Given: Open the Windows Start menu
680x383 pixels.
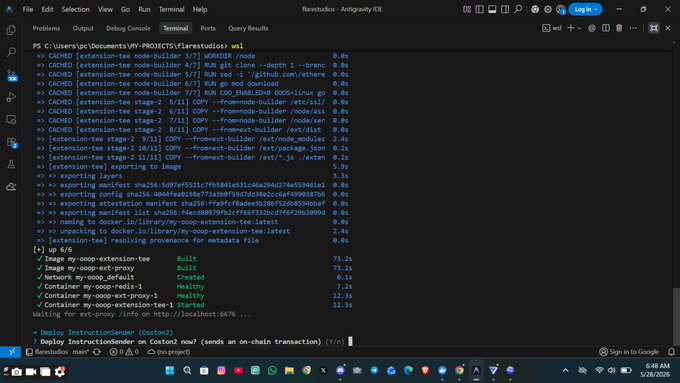Looking at the screenshot, I should pos(170,370).
